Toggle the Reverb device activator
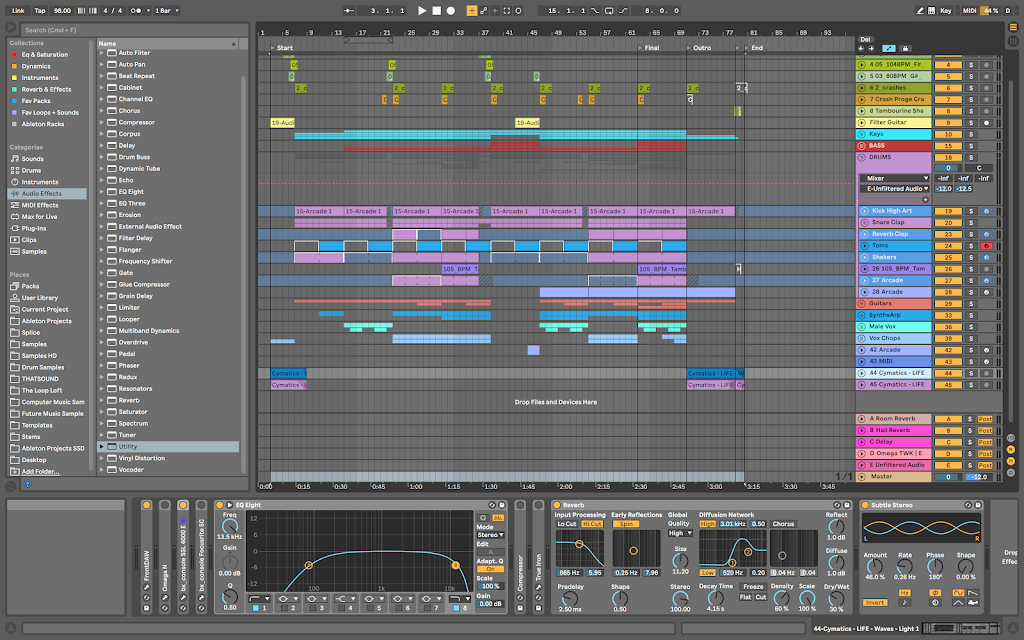 point(557,505)
